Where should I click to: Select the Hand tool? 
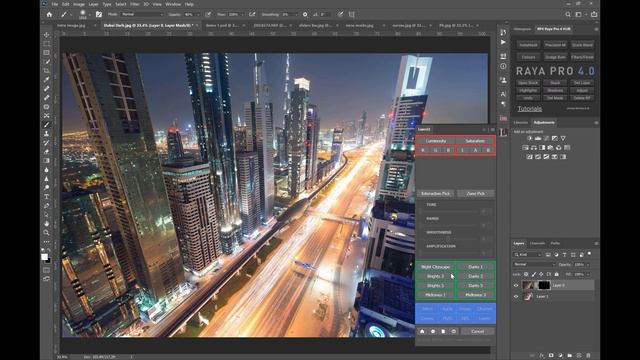47,223
